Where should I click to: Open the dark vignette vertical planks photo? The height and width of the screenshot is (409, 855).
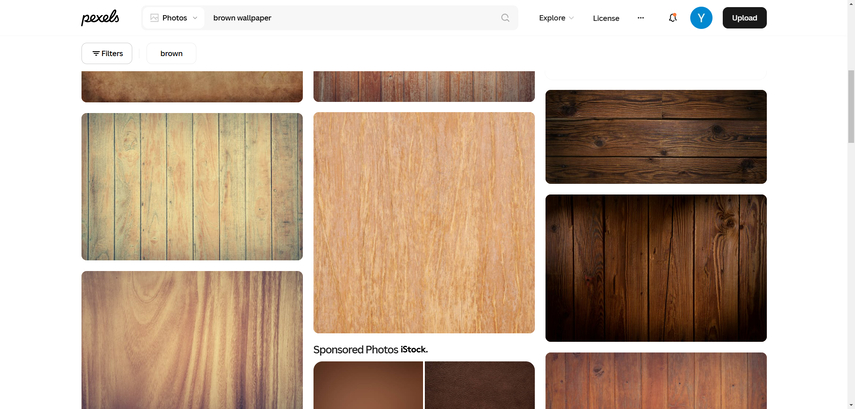[656, 268]
